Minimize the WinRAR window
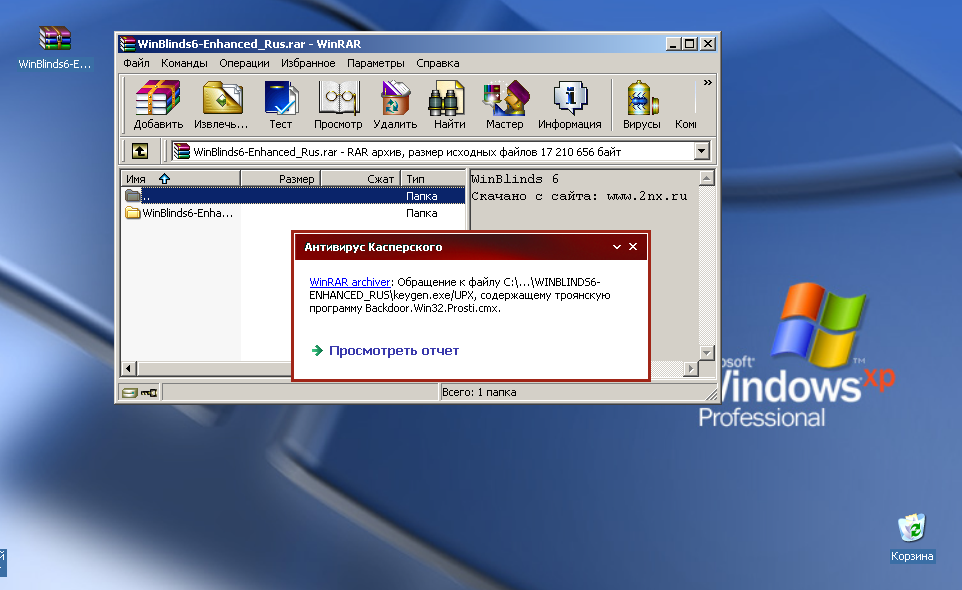Viewport: 962px width, 590px height. point(673,44)
